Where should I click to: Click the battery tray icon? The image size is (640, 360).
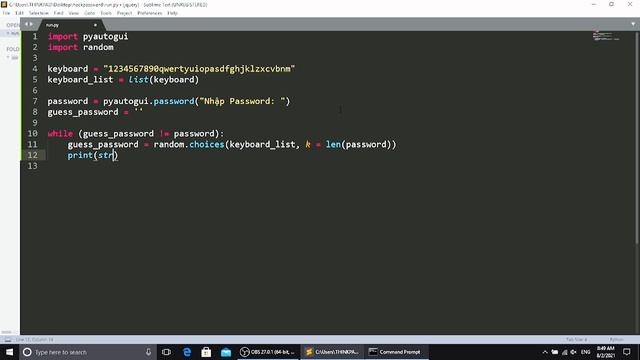tap(555, 352)
